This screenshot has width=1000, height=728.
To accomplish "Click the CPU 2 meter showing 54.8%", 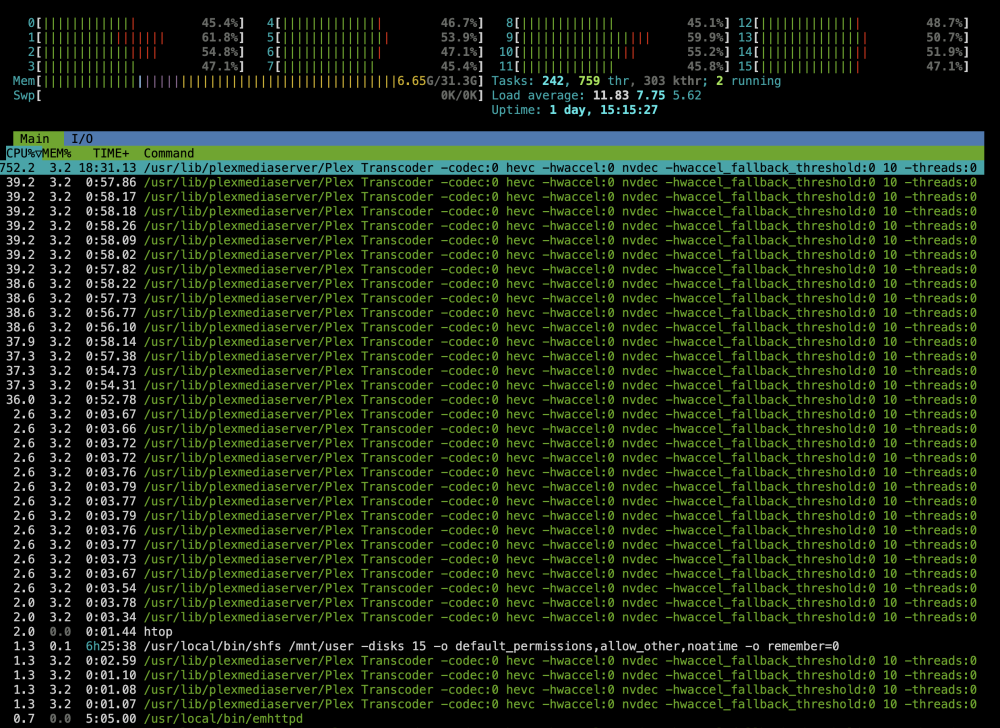I will (136, 52).
